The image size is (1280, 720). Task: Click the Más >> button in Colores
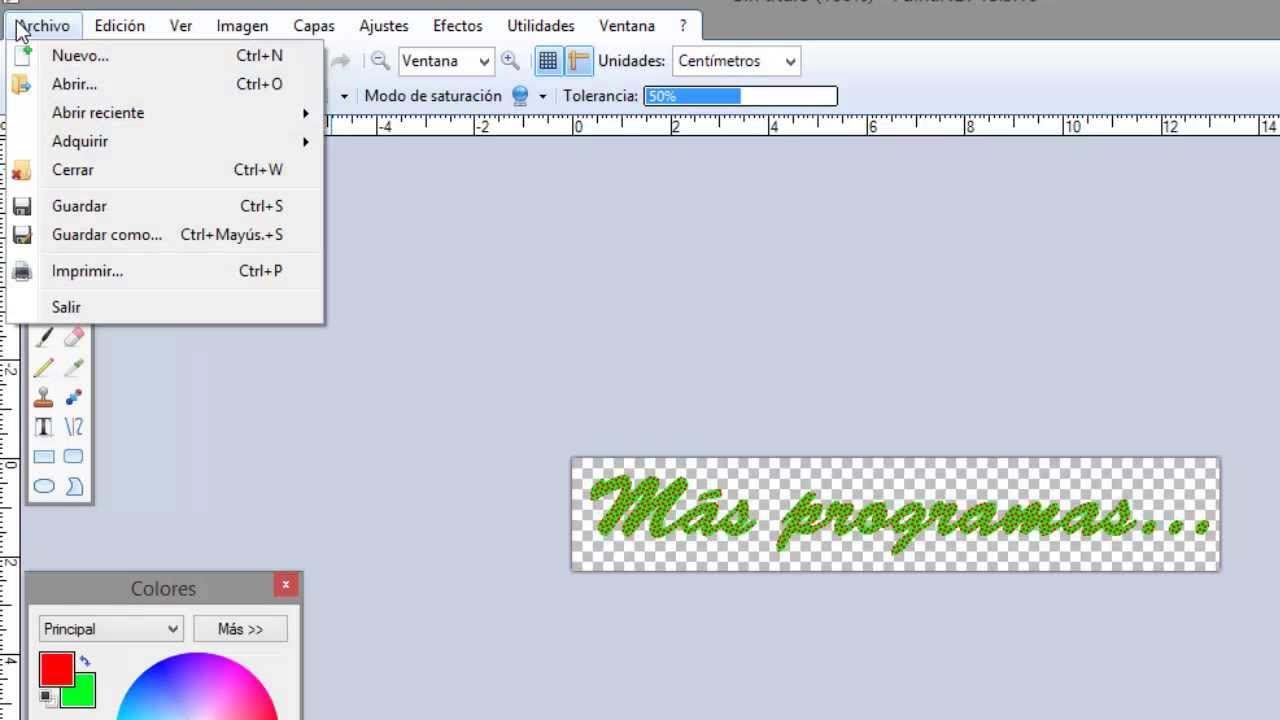pyautogui.click(x=240, y=629)
